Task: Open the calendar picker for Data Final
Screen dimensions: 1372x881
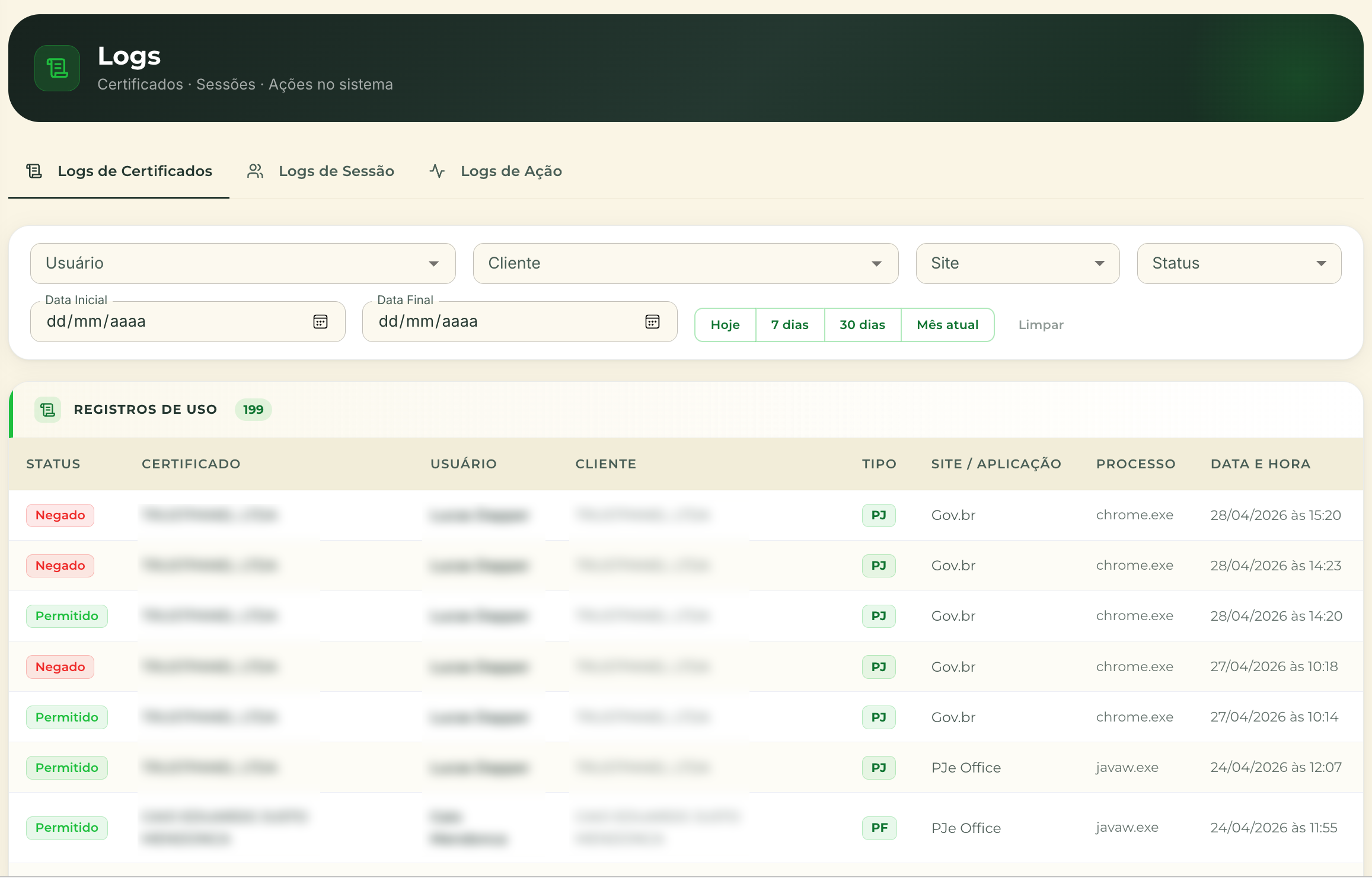Action: [652, 321]
